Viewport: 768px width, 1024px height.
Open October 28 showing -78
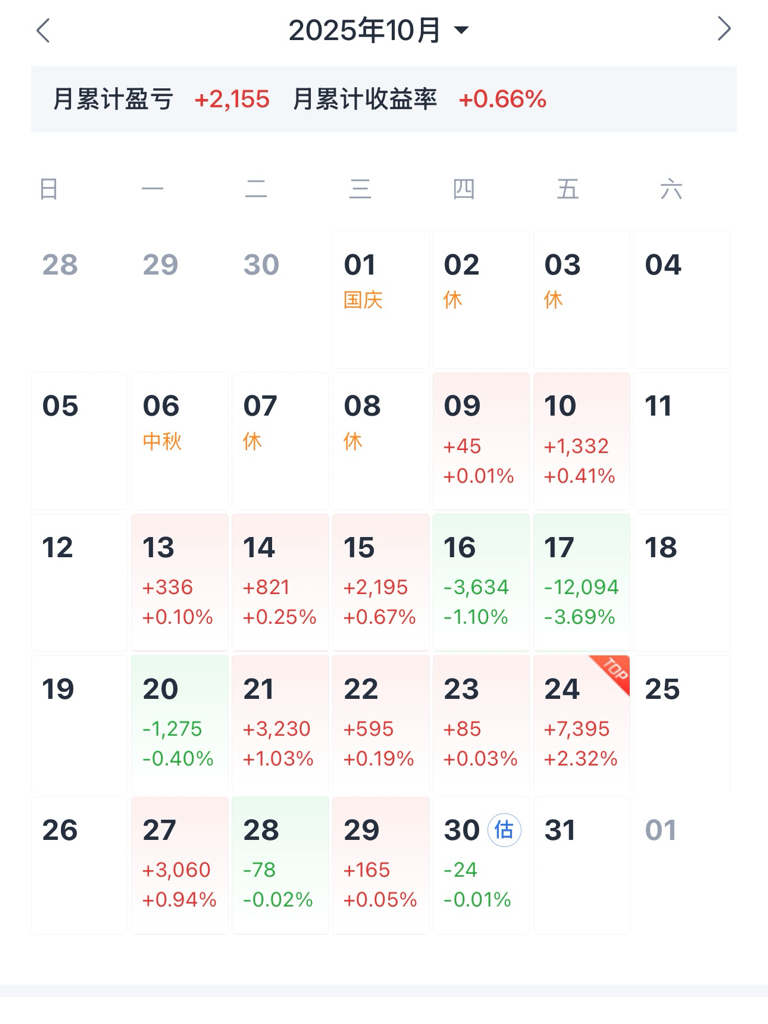pos(280,866)
